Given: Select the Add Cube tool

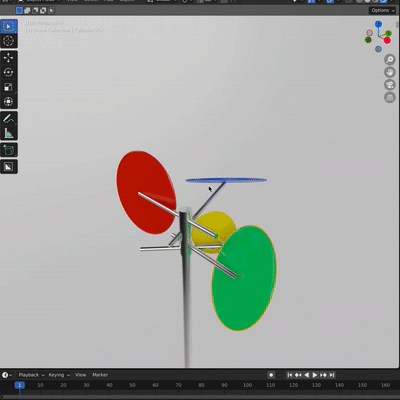Looking at the screenshot, I should point(8,150).
